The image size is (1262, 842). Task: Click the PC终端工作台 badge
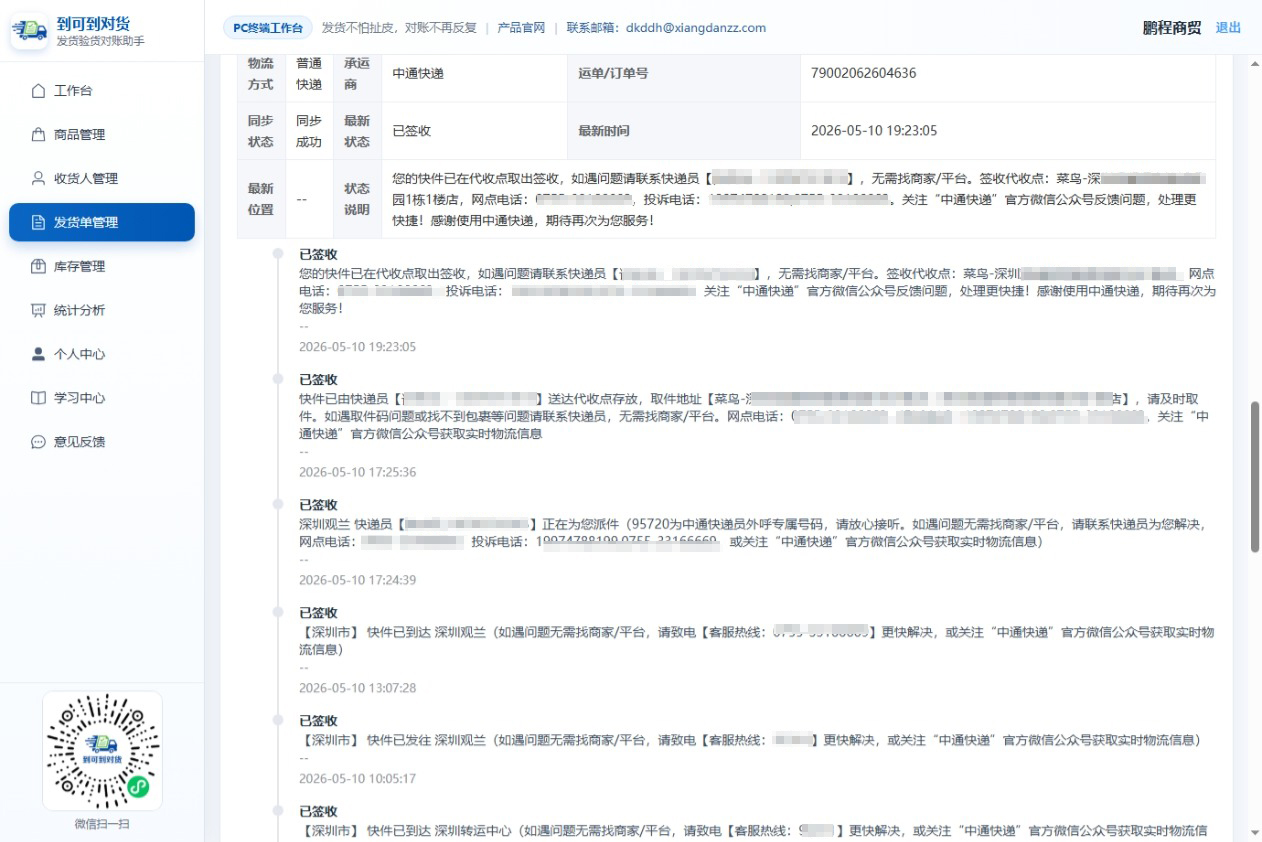pos(267,28)
